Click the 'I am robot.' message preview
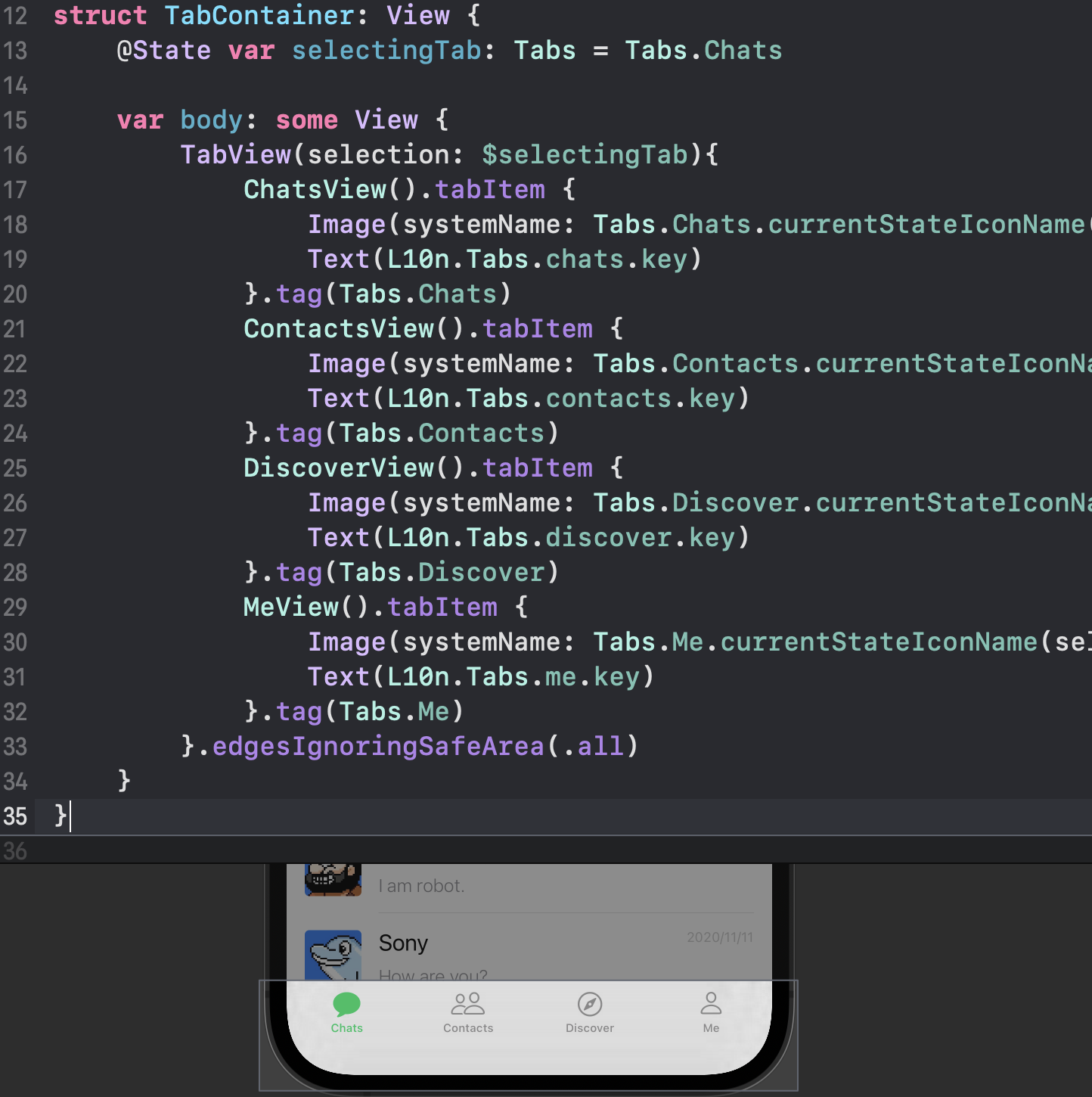The height and width of the screenshot is (1097, 1092). (421, 886)
